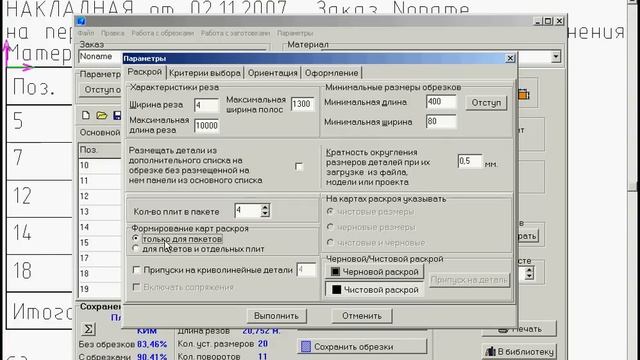Click the Отменить button
This screenshot has height=360, width=640.
(x=362, y=316)
